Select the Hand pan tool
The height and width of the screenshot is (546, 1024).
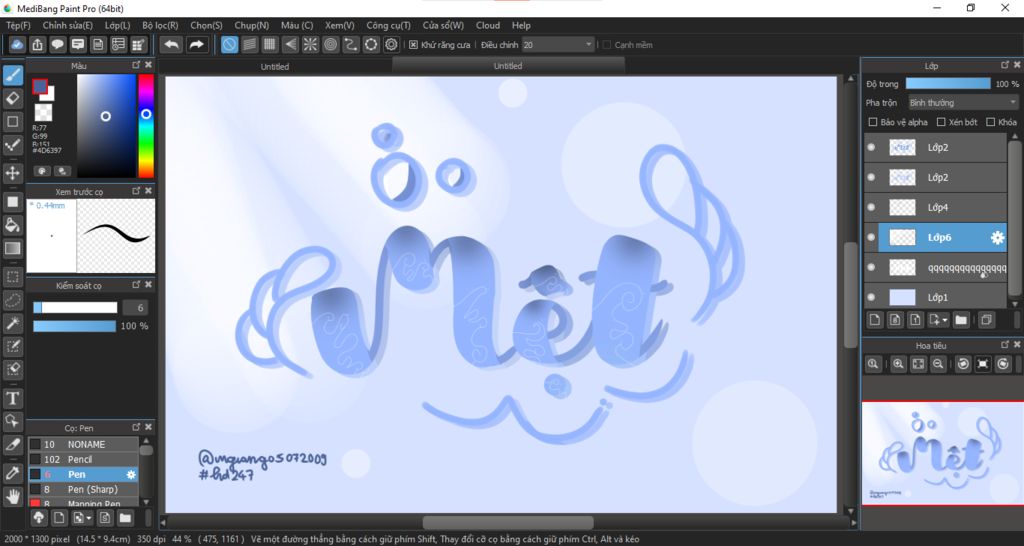coord(12,497)
